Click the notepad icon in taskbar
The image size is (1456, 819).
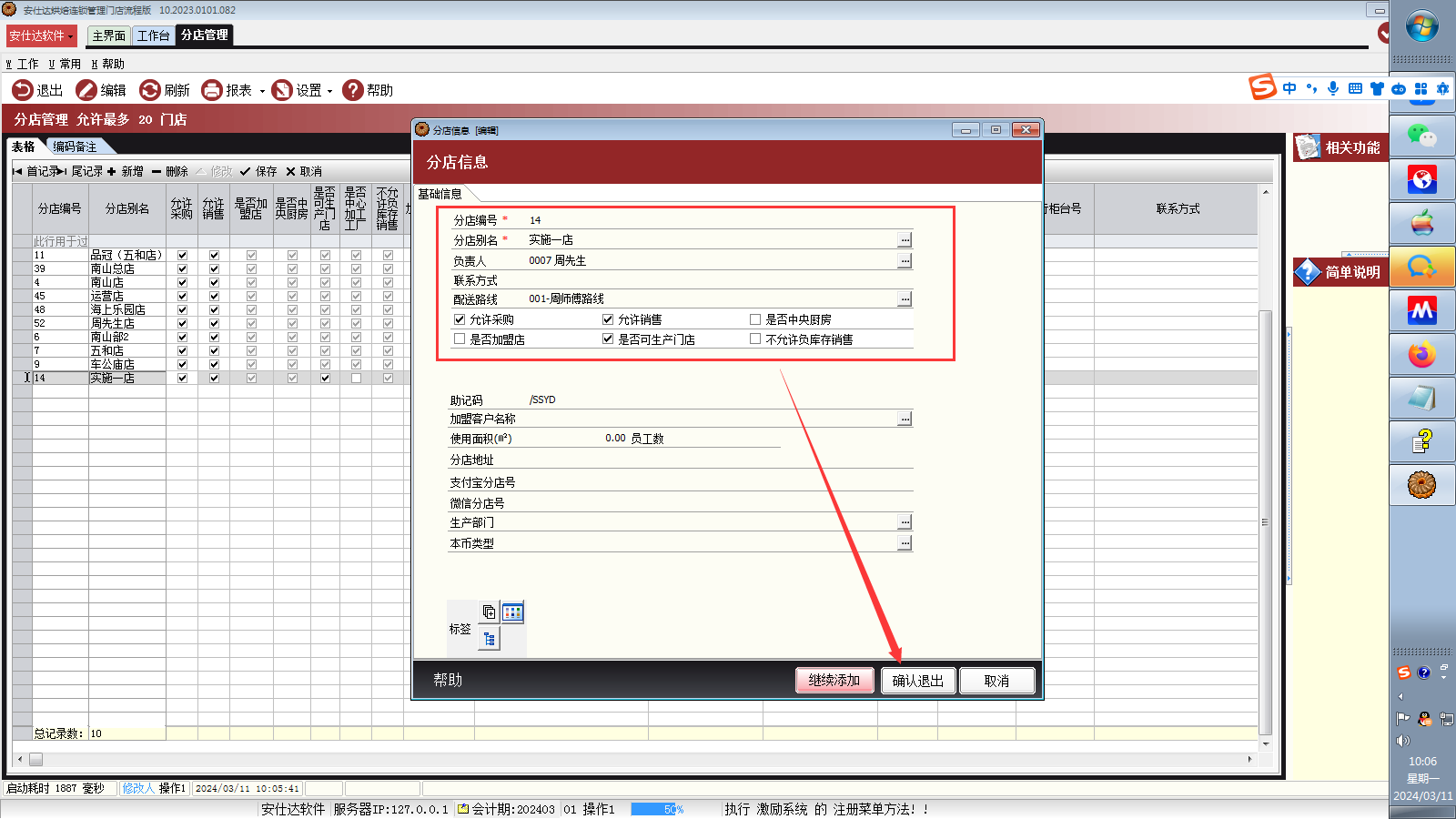1422,398
